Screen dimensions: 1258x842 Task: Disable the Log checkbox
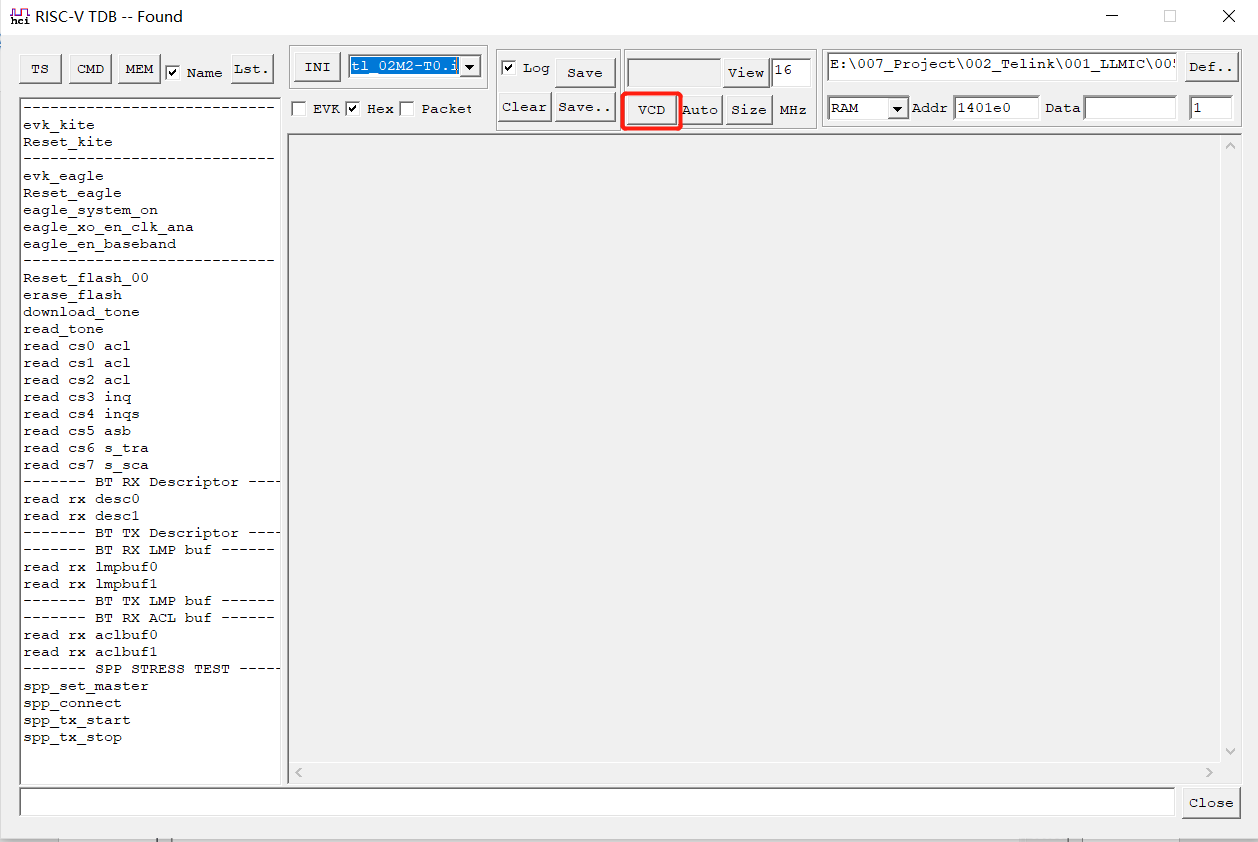[509, 68]
